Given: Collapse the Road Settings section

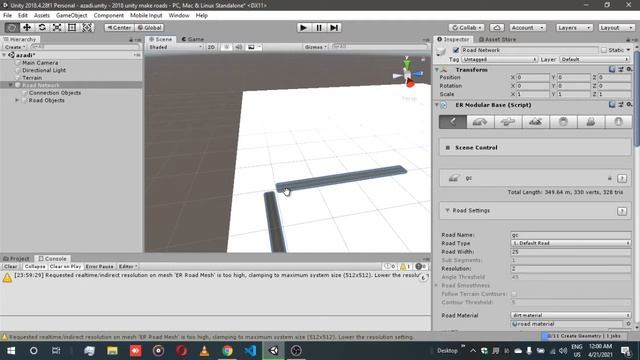Looking at the screenshot, I should 447,210.
